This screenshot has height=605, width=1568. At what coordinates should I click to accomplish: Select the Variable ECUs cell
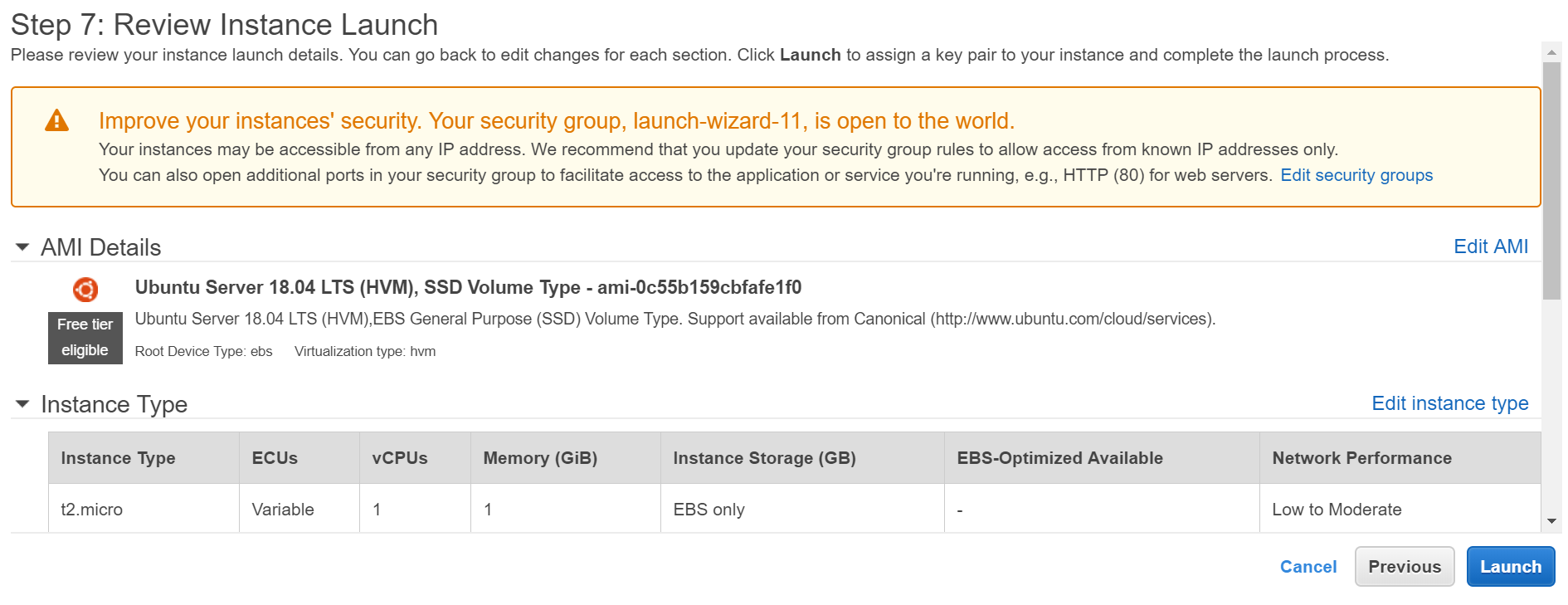299,509
